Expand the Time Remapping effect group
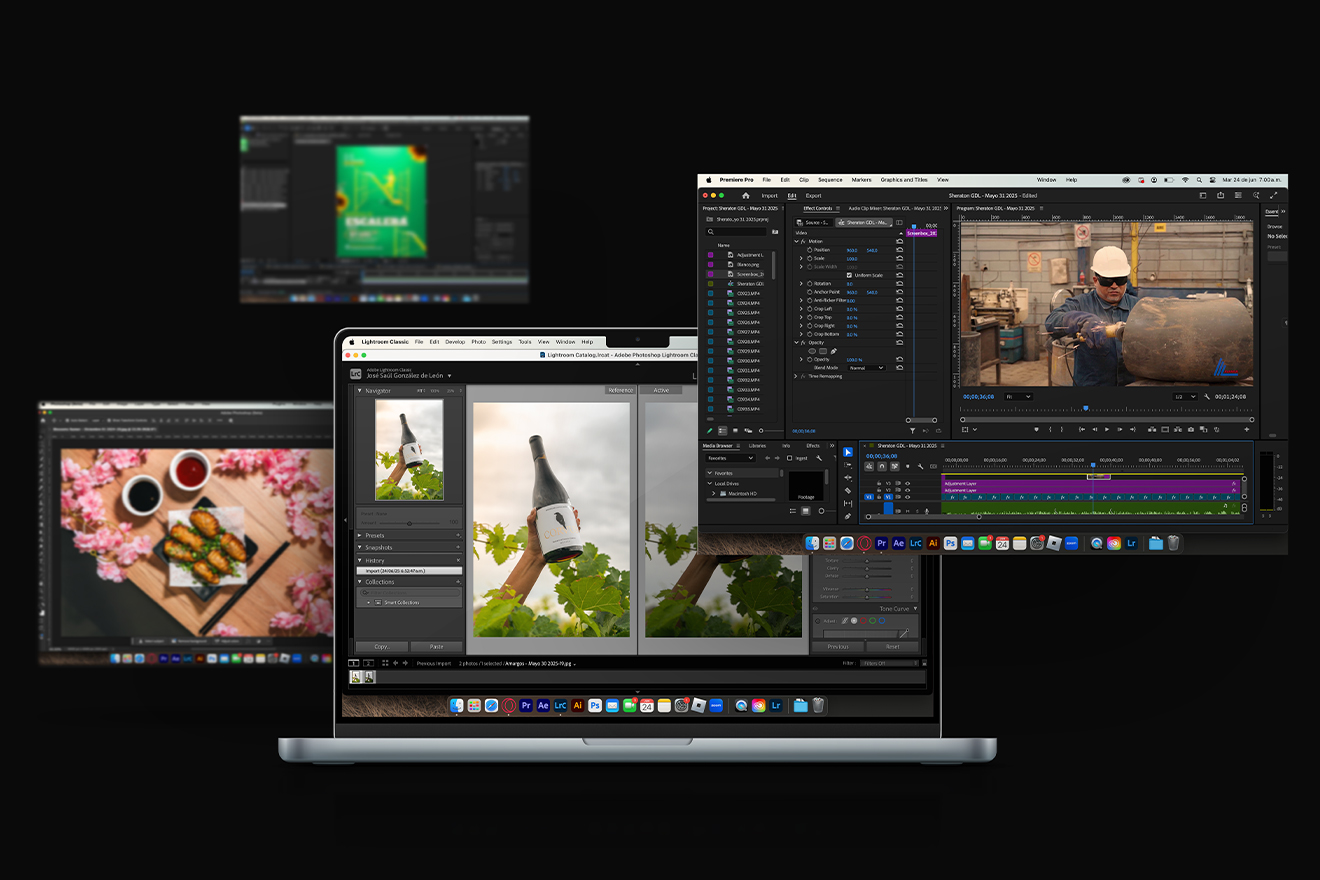Viewport: 1320px width, 880px height. pyautogui.click(x=797, y=376)
